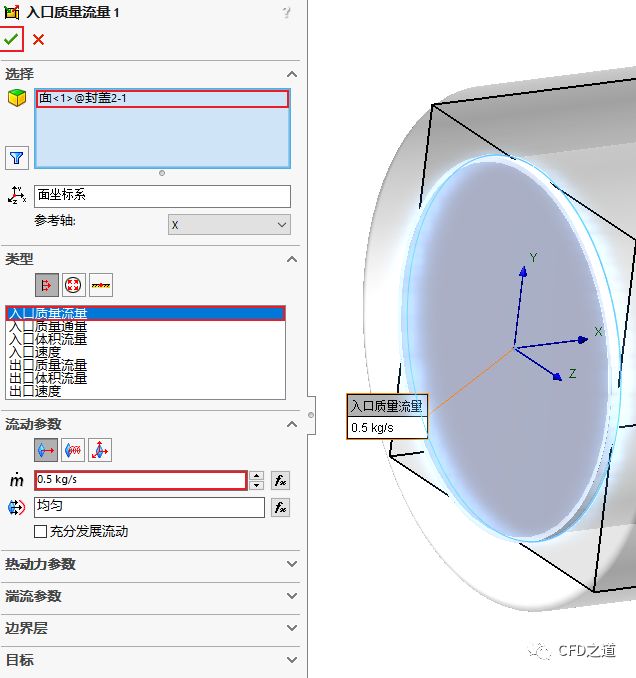Click the coordinate system axes icon
This screenshot has width=636, height=678.
(x=17, y=195)
